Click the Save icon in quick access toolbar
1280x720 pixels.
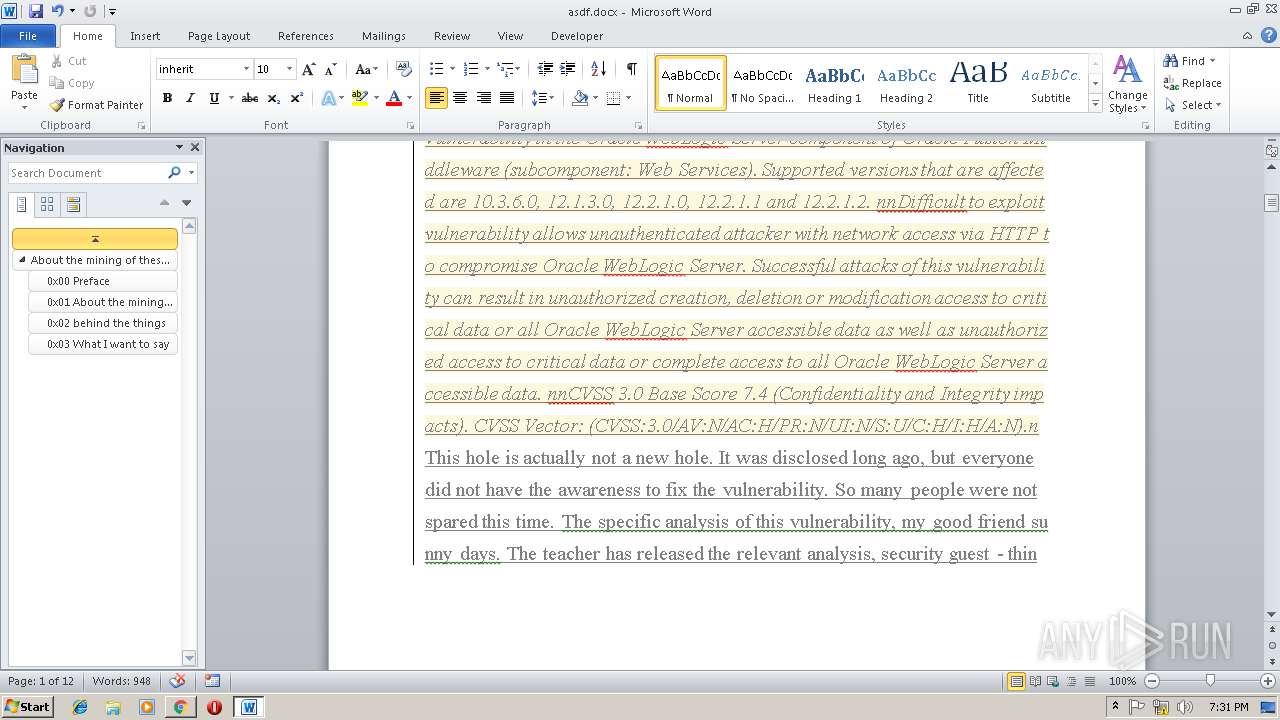(x=36, y=11)
